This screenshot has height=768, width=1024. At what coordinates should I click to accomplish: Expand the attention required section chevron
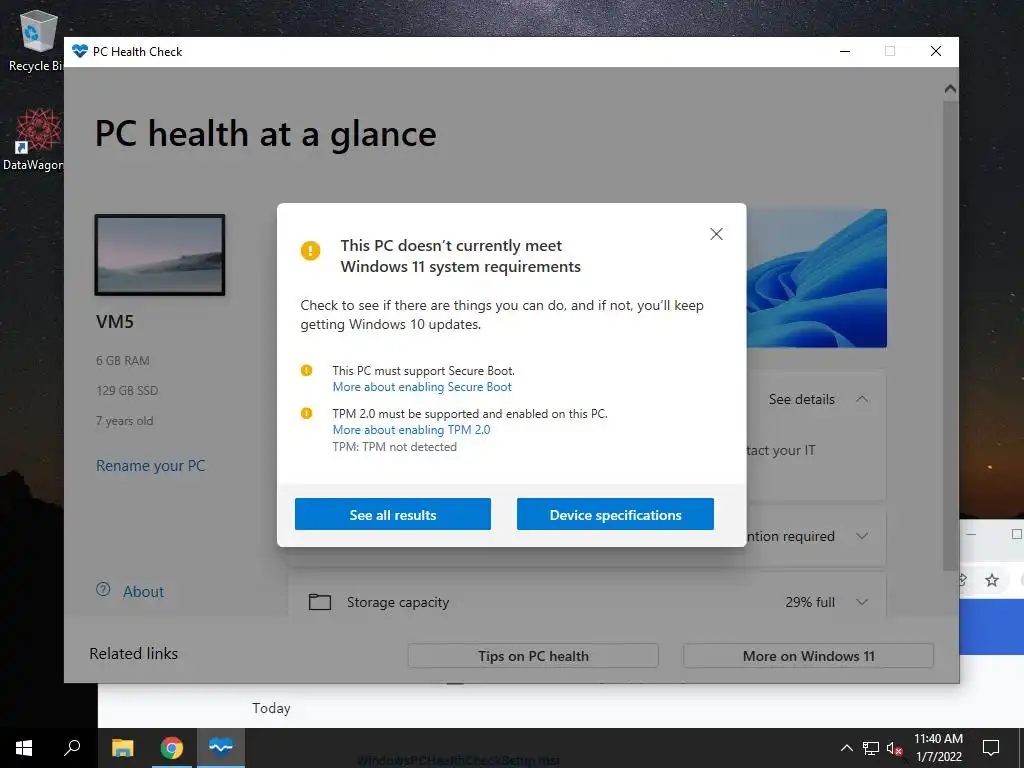[862, 536]
